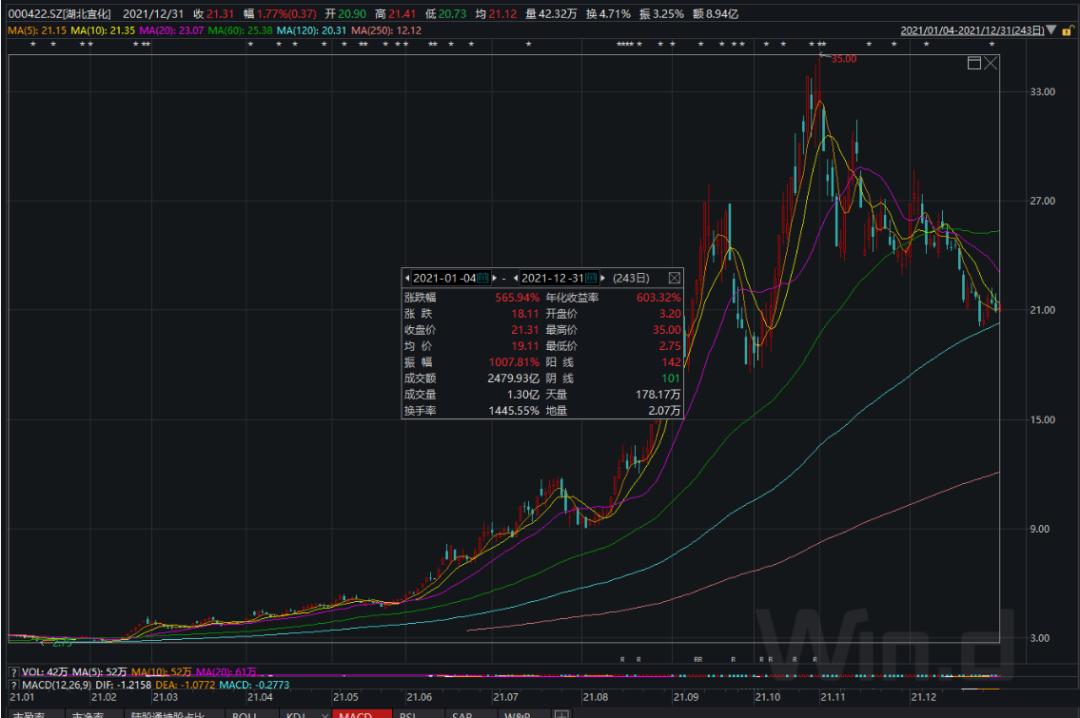
Task: Click the plus icon after the W&R tab
Action: [562, 715]
